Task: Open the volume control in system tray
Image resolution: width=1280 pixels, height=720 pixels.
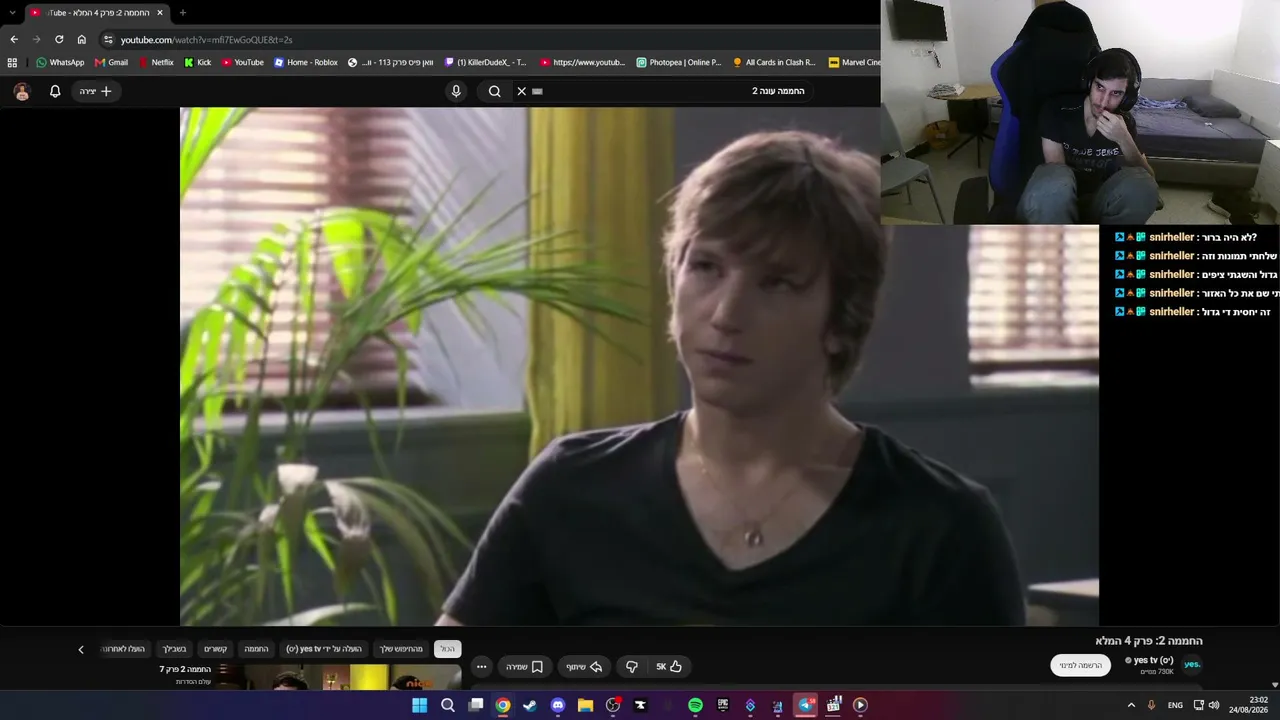Action: coord(1214,705)
